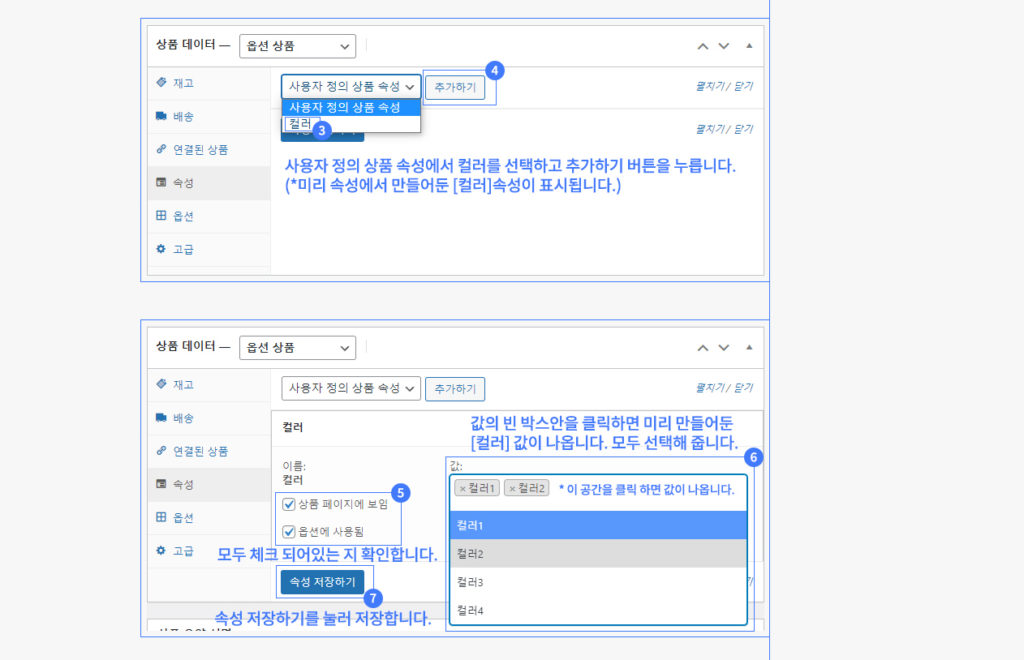The image size is (1024, 660).
Task: Click the 배송 shipping truck icon
Action: point(163,116)
